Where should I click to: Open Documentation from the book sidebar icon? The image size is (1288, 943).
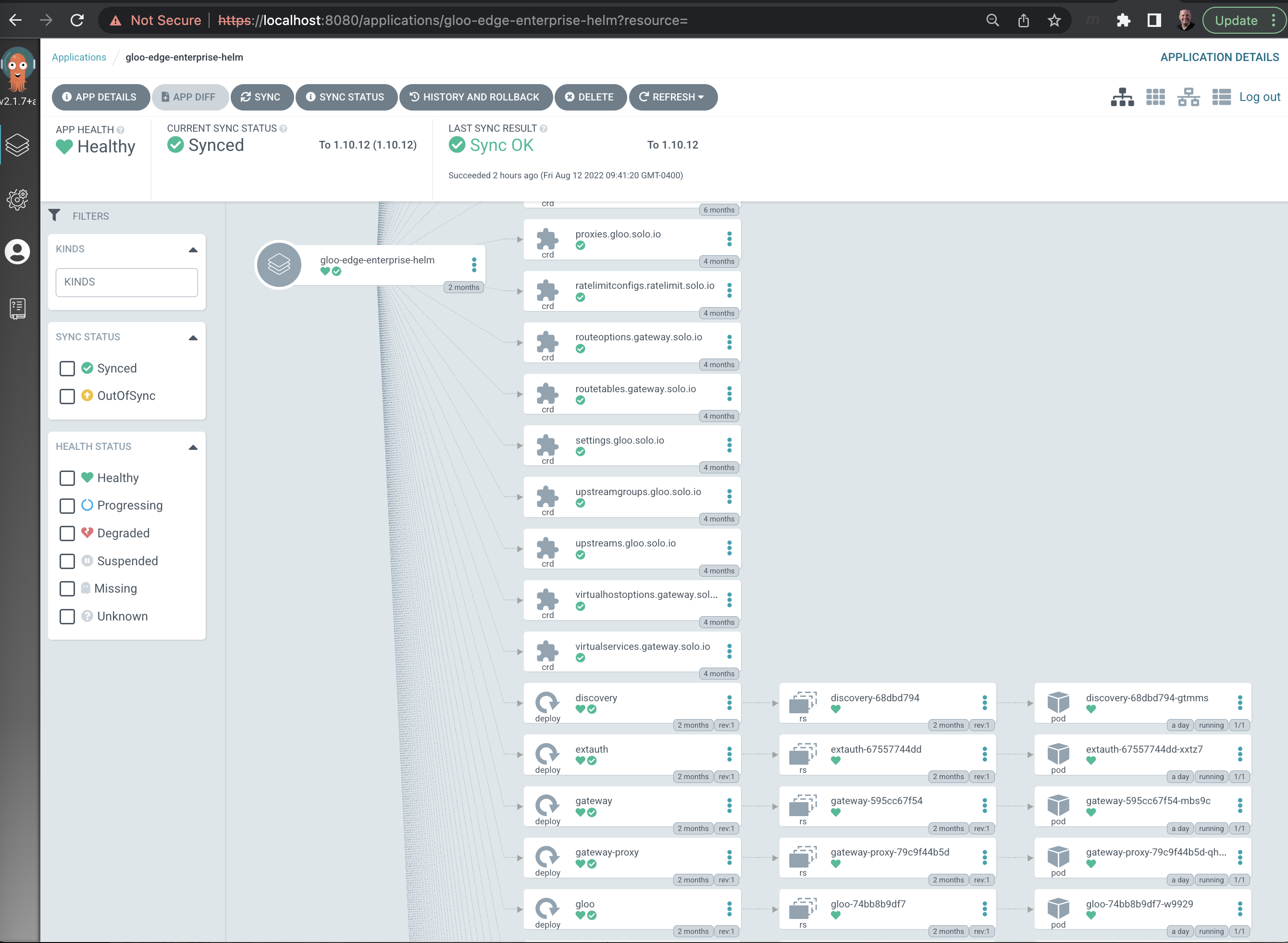tap(18, 308)
